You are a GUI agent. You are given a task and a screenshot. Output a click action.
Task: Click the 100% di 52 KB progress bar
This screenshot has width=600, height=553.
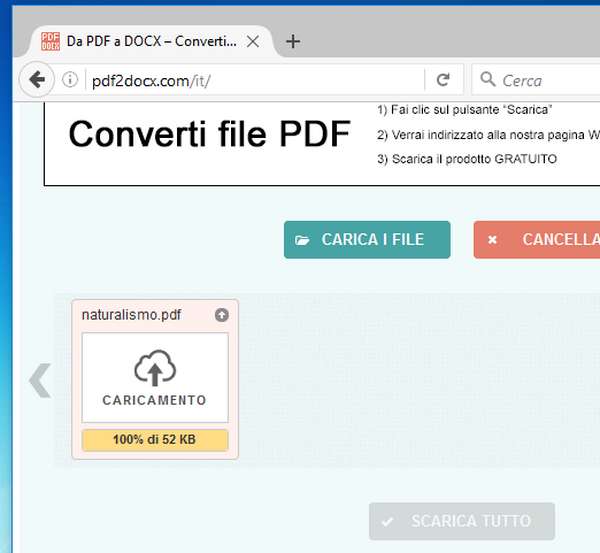tap(155, 440)
